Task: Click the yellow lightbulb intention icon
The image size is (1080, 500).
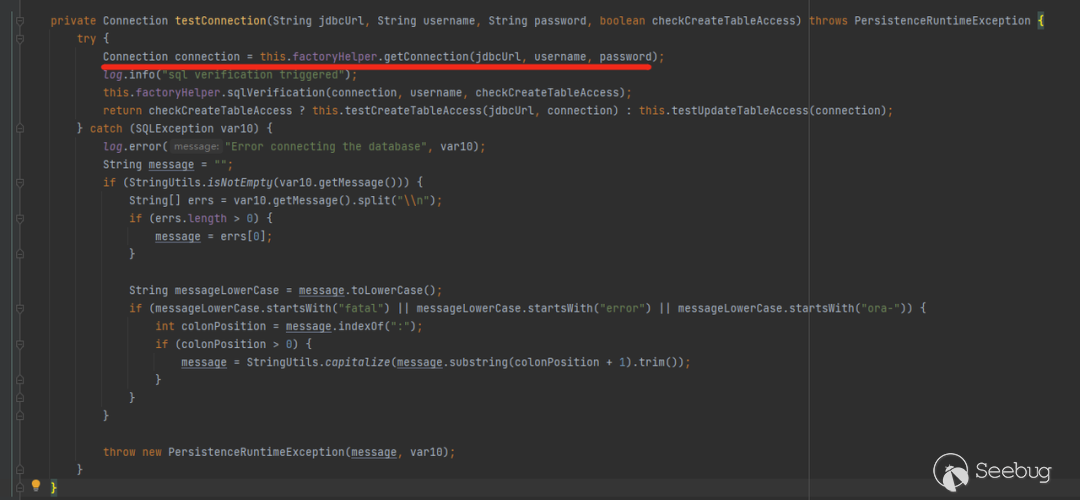Action: coord(36,486)
